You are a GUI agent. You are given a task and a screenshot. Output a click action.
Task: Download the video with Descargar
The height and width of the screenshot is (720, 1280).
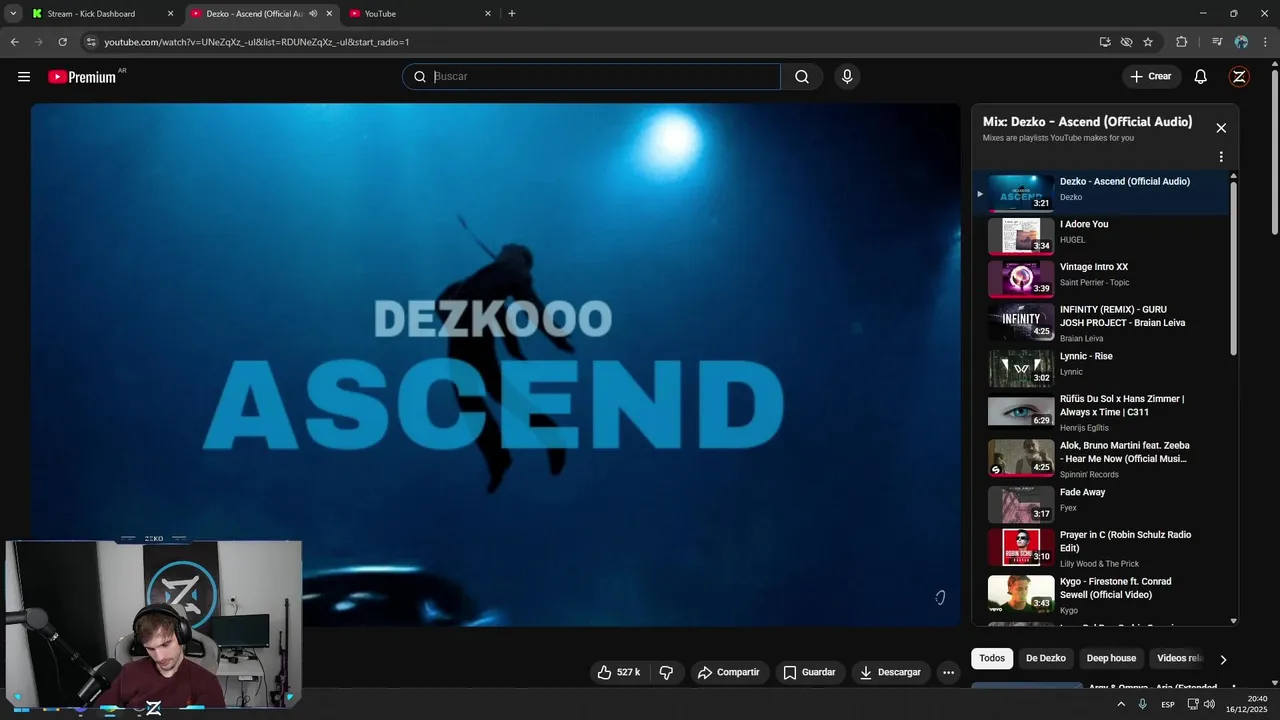[890, 673]
